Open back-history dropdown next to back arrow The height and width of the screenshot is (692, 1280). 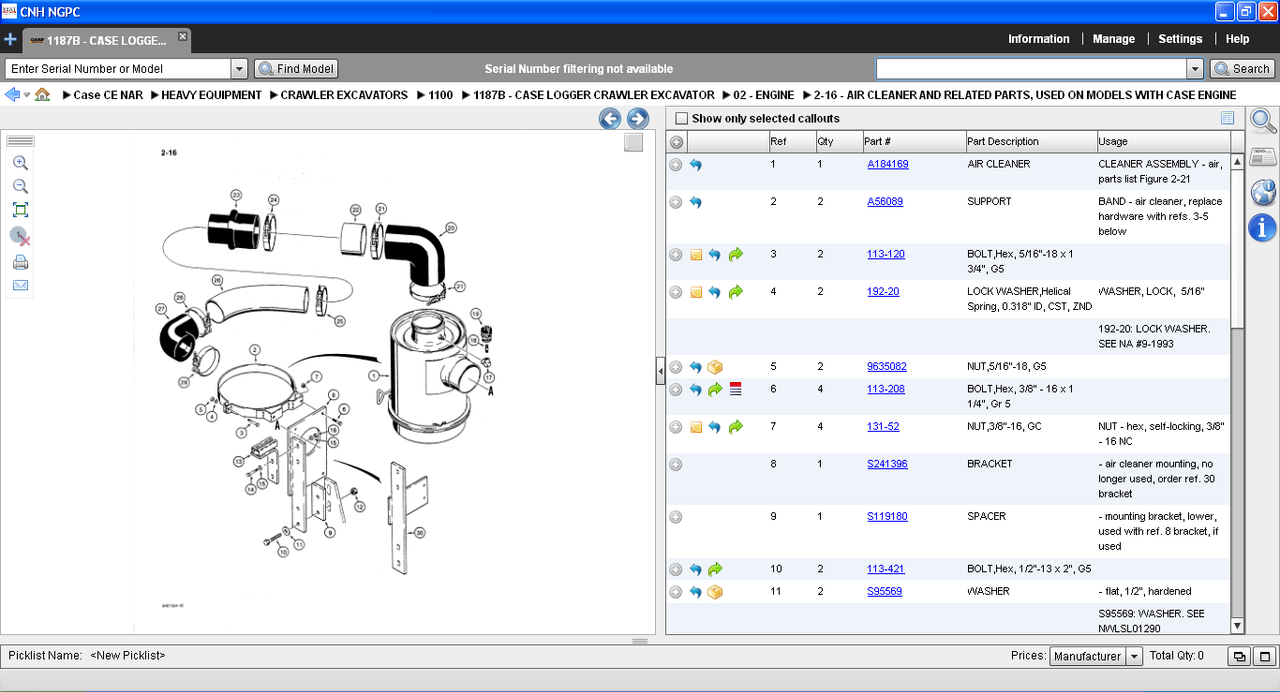pyautogui.click(x=27, y=96)
